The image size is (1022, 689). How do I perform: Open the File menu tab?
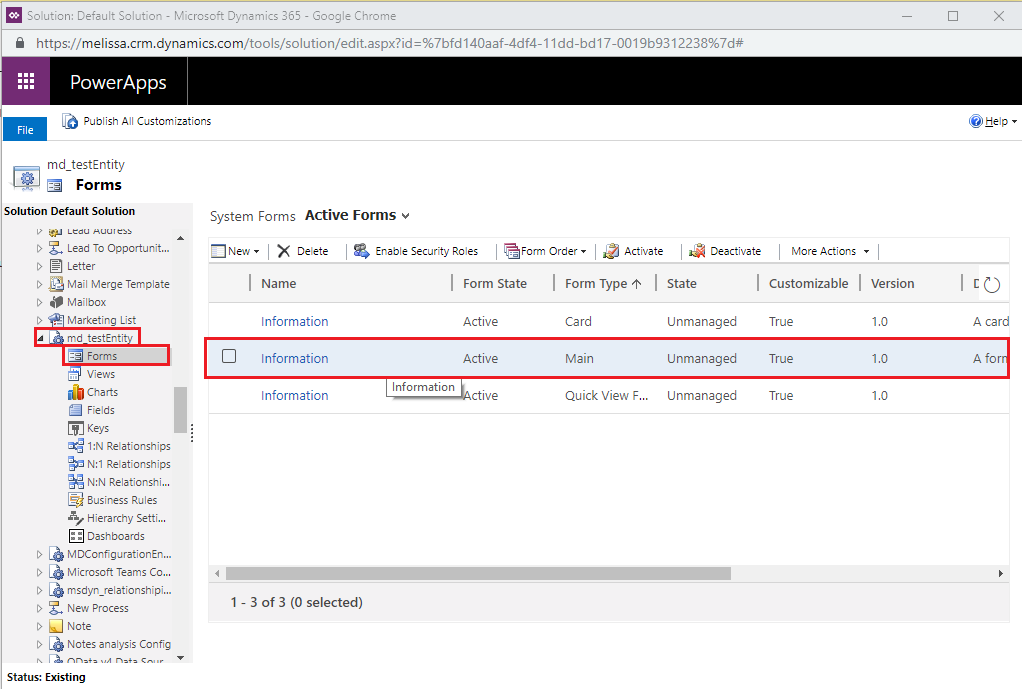click(25, 130)
